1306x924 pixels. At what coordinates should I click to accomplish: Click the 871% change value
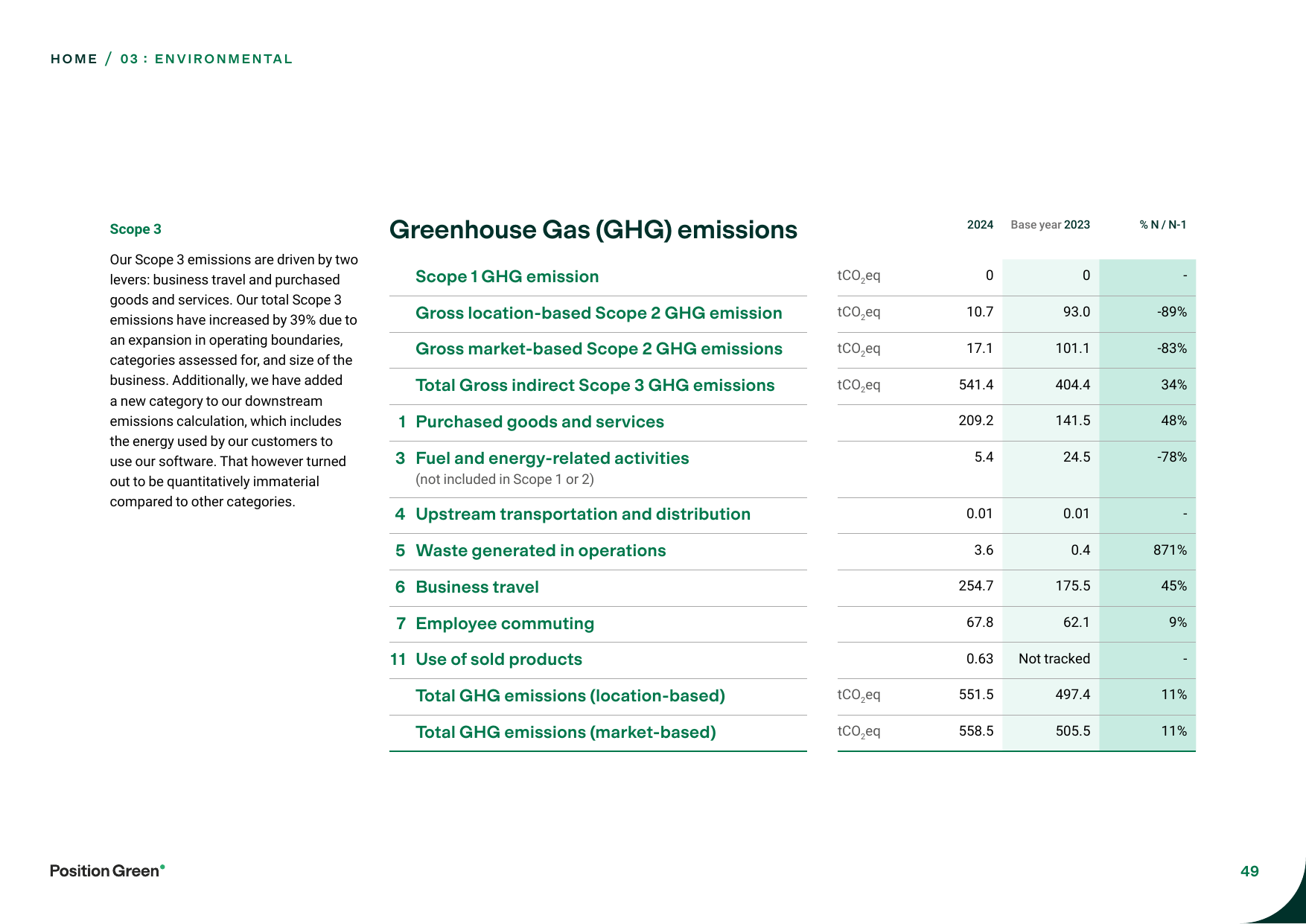pos(1170,550)
